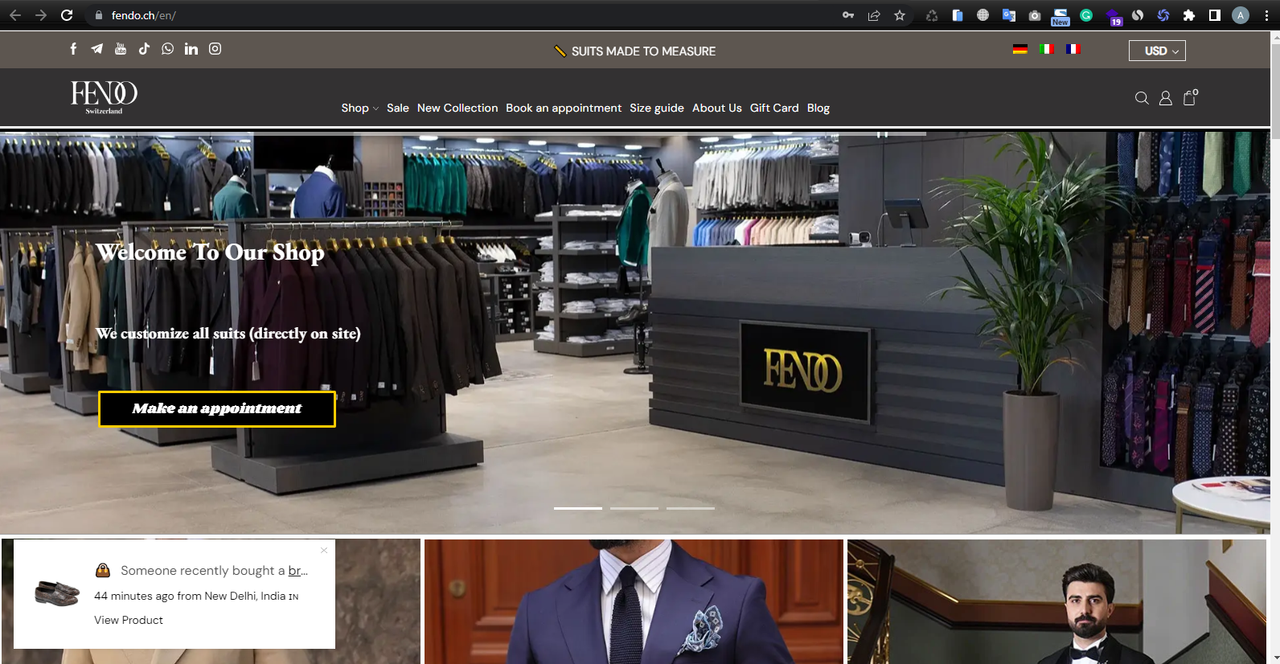The height and width of the screenshot is (664, 1280).
Task: Click the Make an appointment button
Action: click(217, 409)
